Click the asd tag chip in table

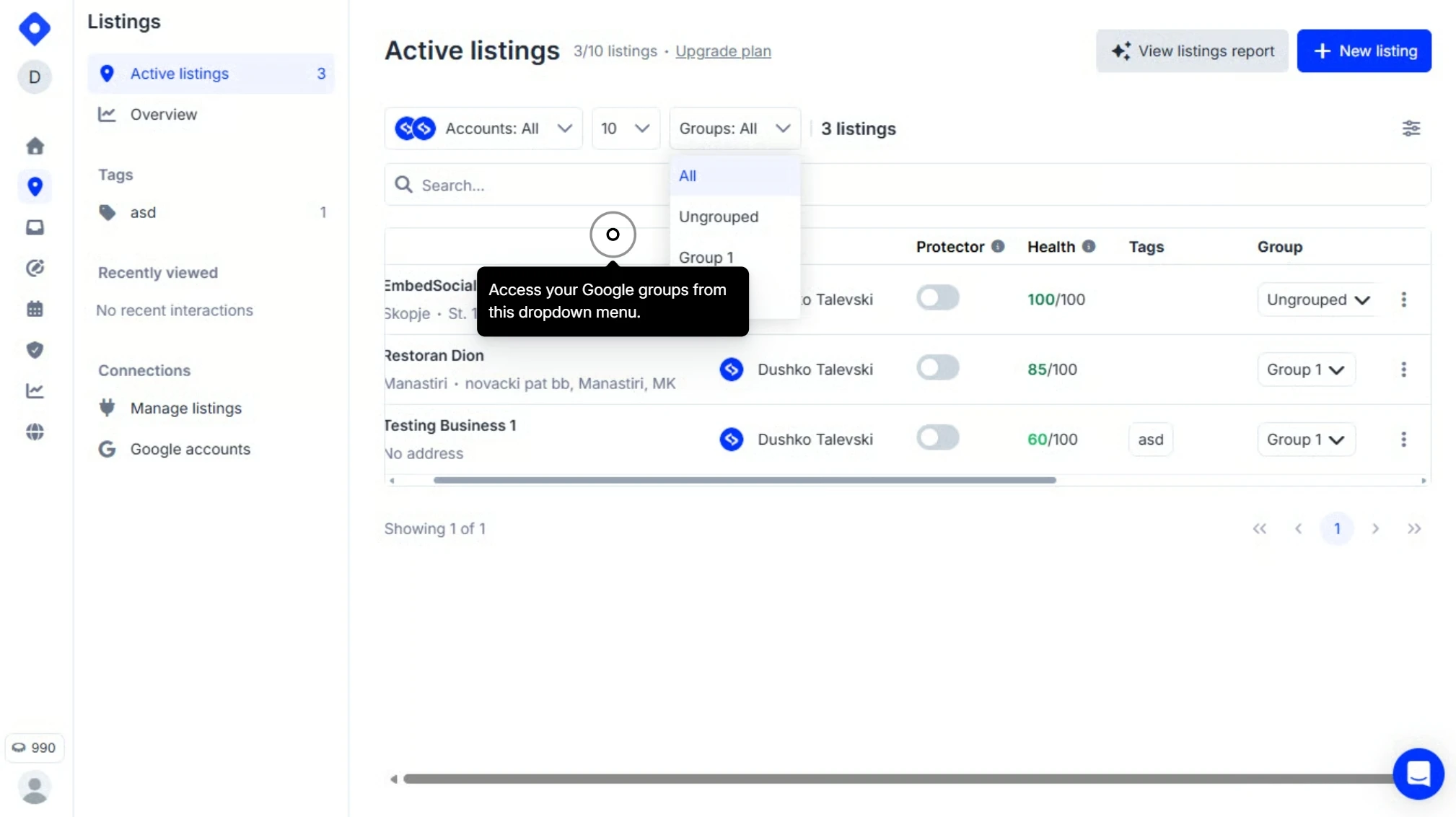point(1150,440)
